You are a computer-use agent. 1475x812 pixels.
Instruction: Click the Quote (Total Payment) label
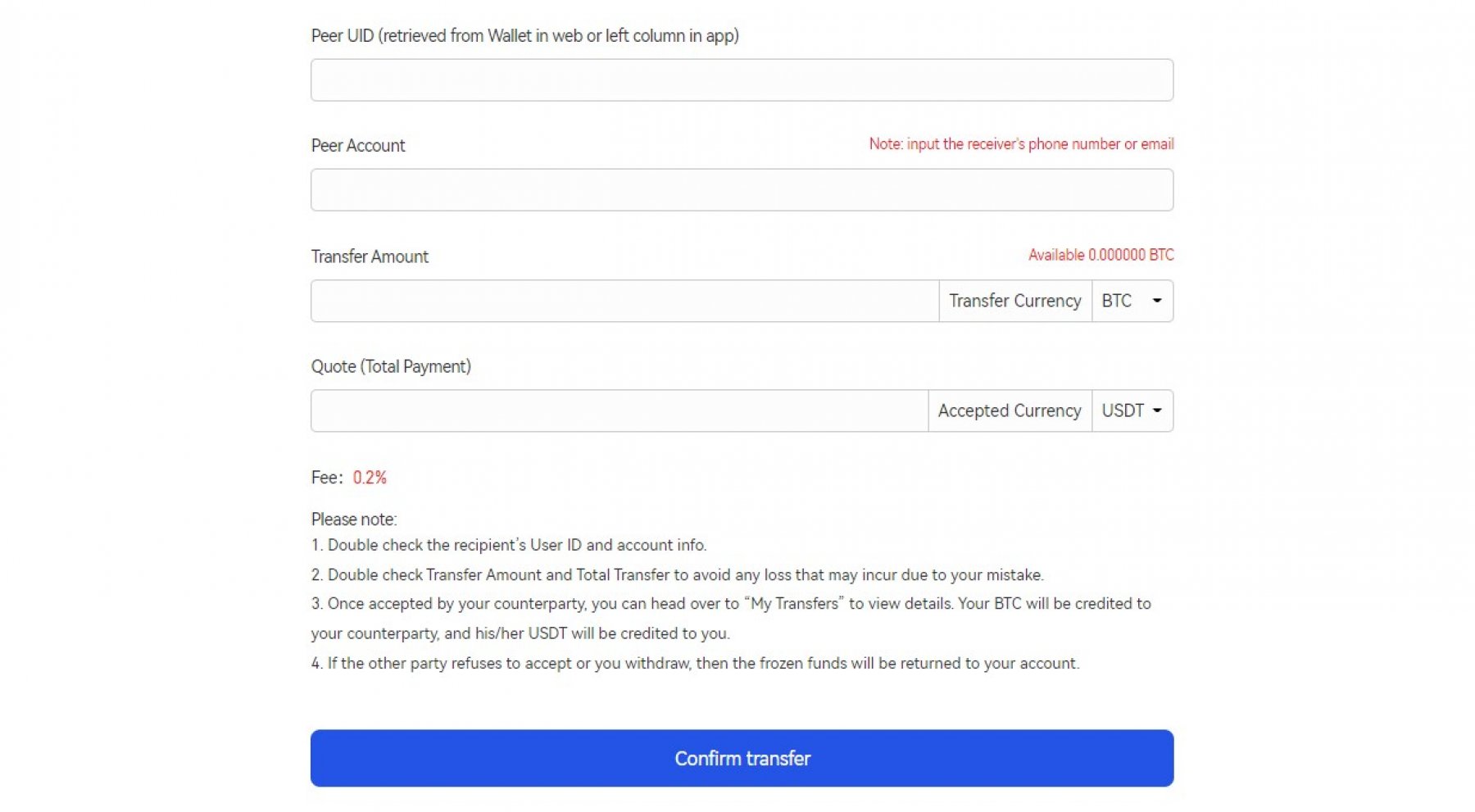coord(391,366)
